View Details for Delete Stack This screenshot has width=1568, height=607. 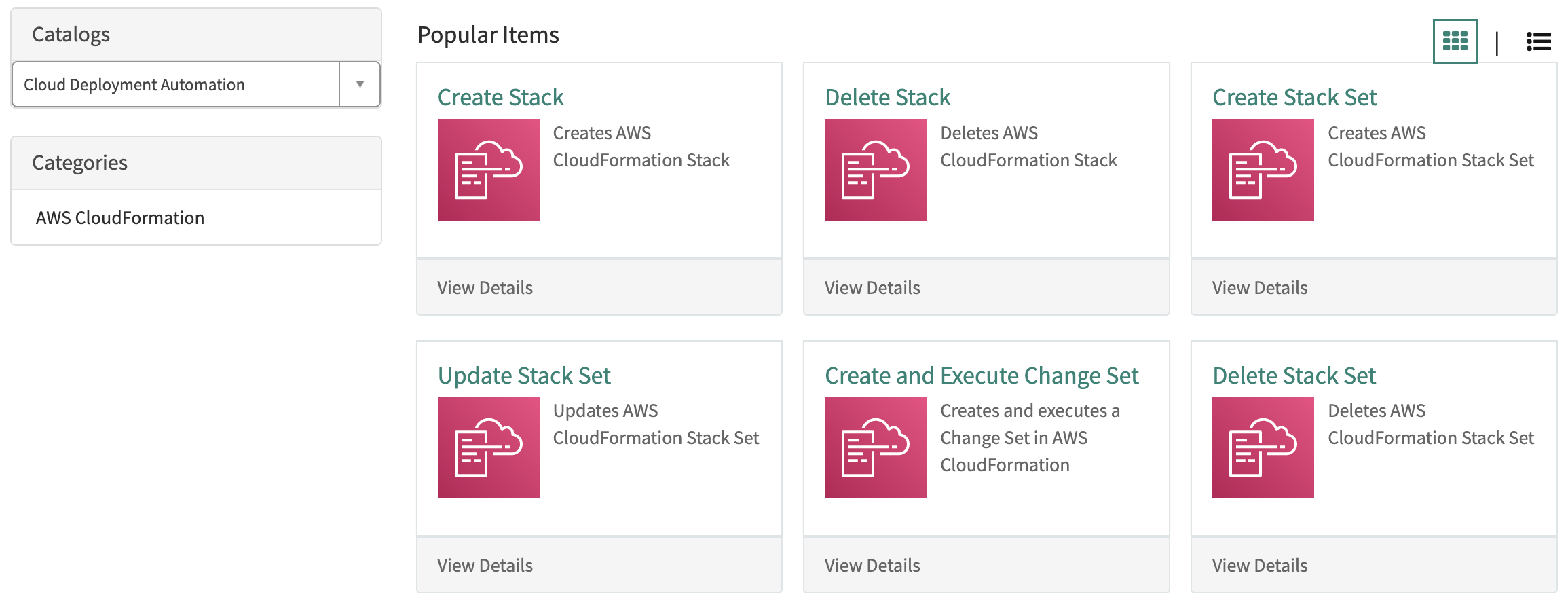pyautogui.click(x=872, y=288)
